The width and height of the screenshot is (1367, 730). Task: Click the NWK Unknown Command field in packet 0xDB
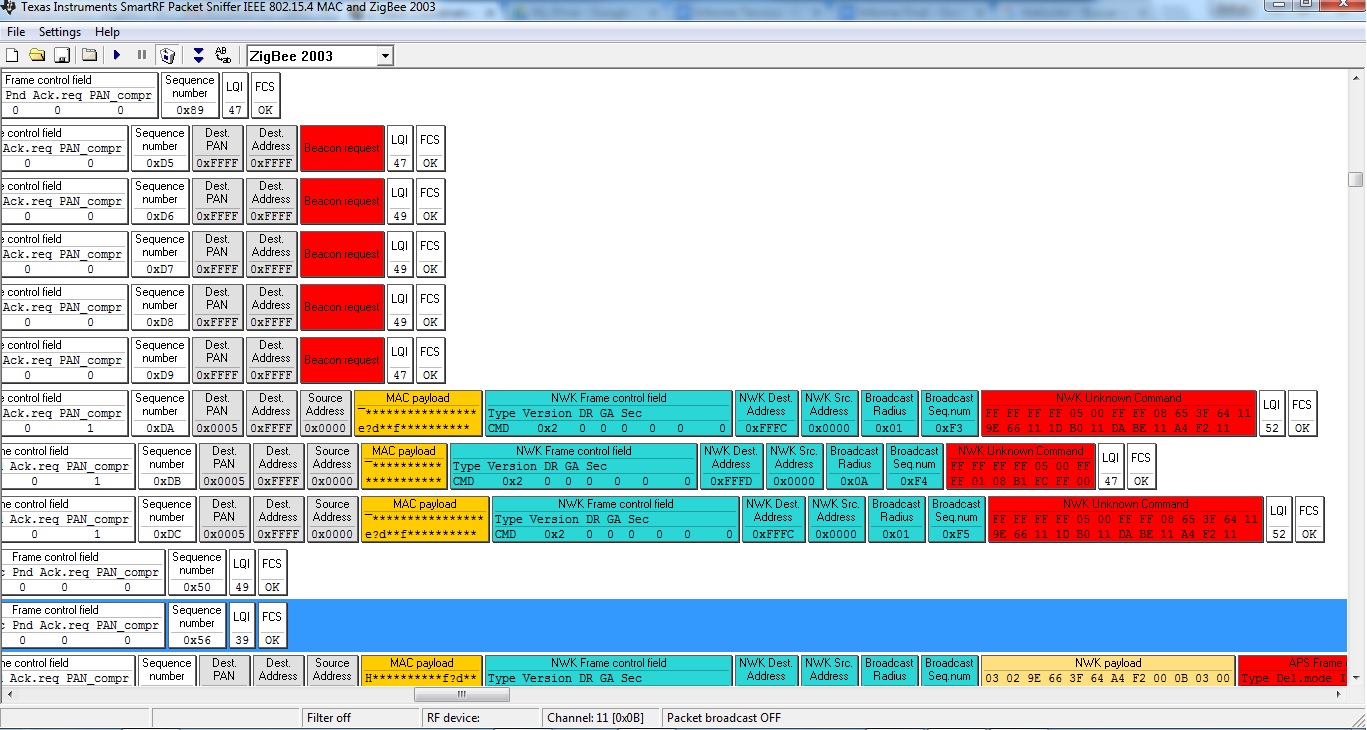click(x=1021, y=466)
